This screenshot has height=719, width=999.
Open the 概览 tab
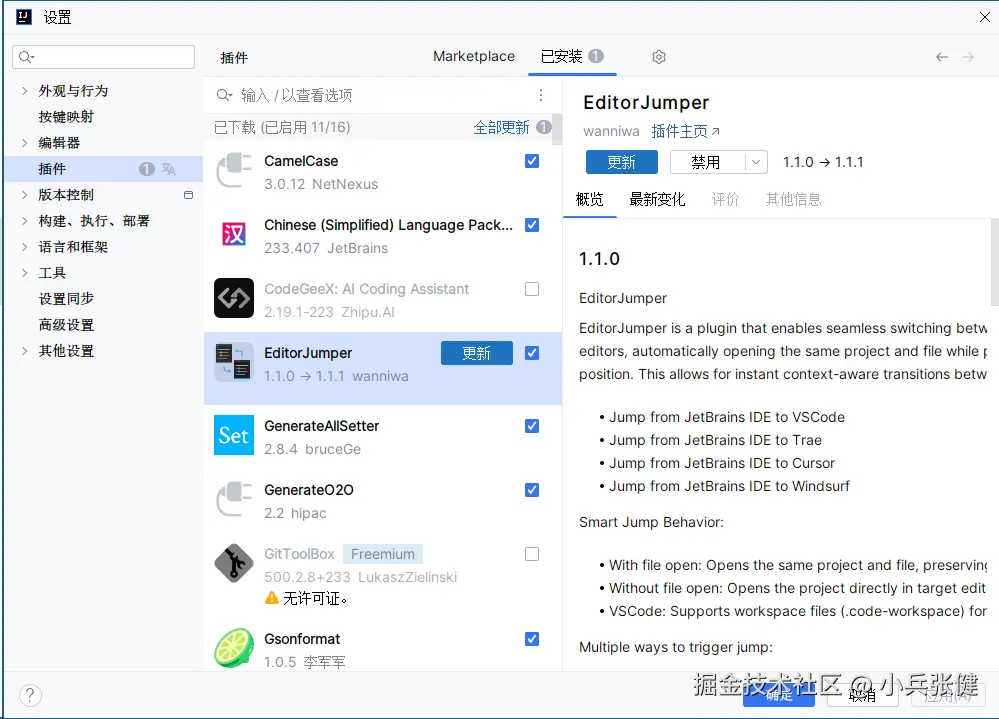tap(589, 199)
